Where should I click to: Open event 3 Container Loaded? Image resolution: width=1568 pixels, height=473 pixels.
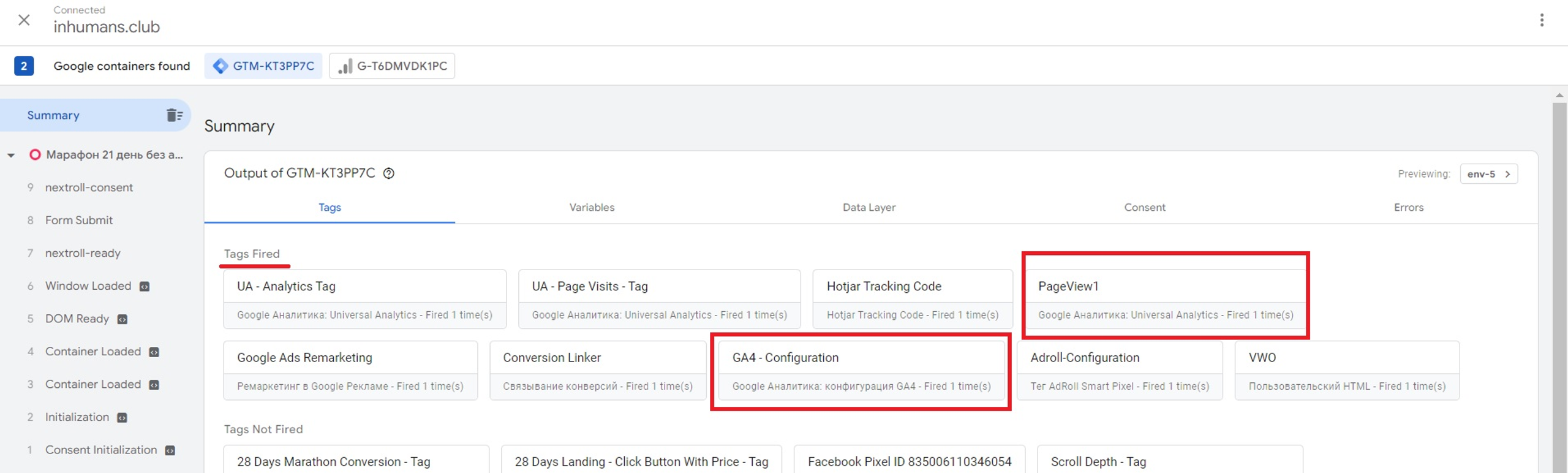tap(92, 384)
